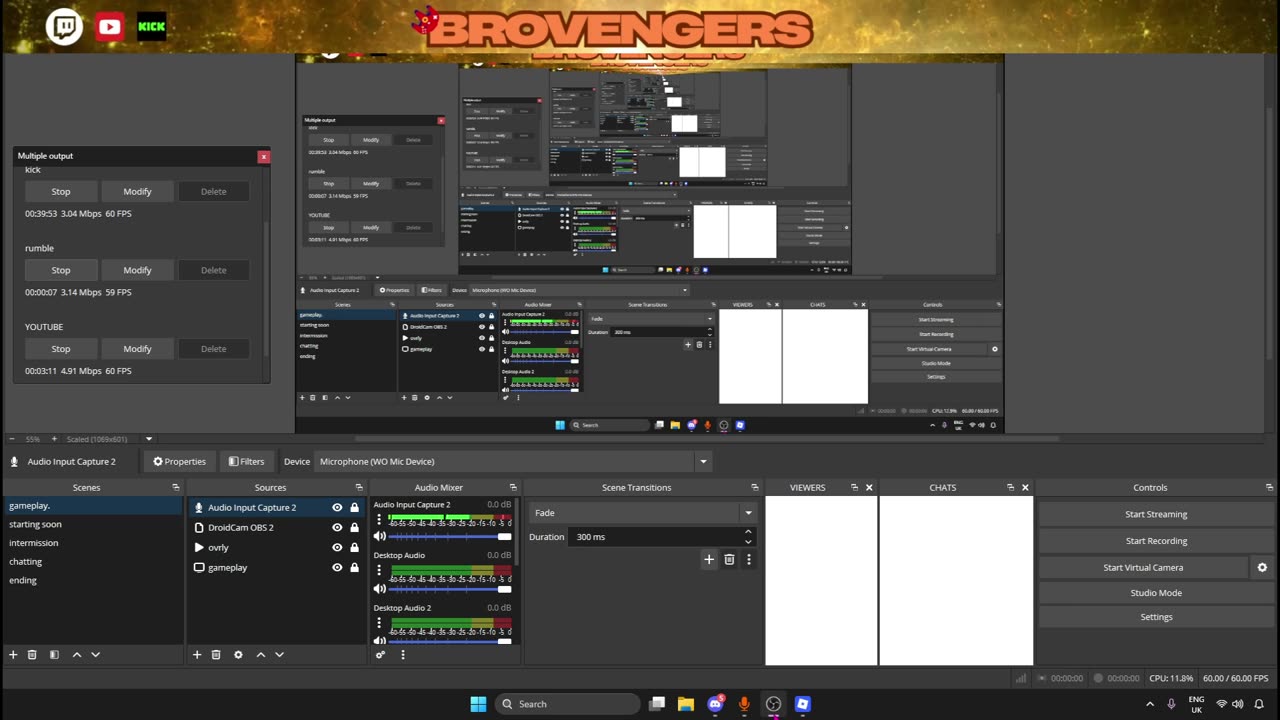
Task: Decrease transition duration with the down stepper
Action: tap(748, 542)
